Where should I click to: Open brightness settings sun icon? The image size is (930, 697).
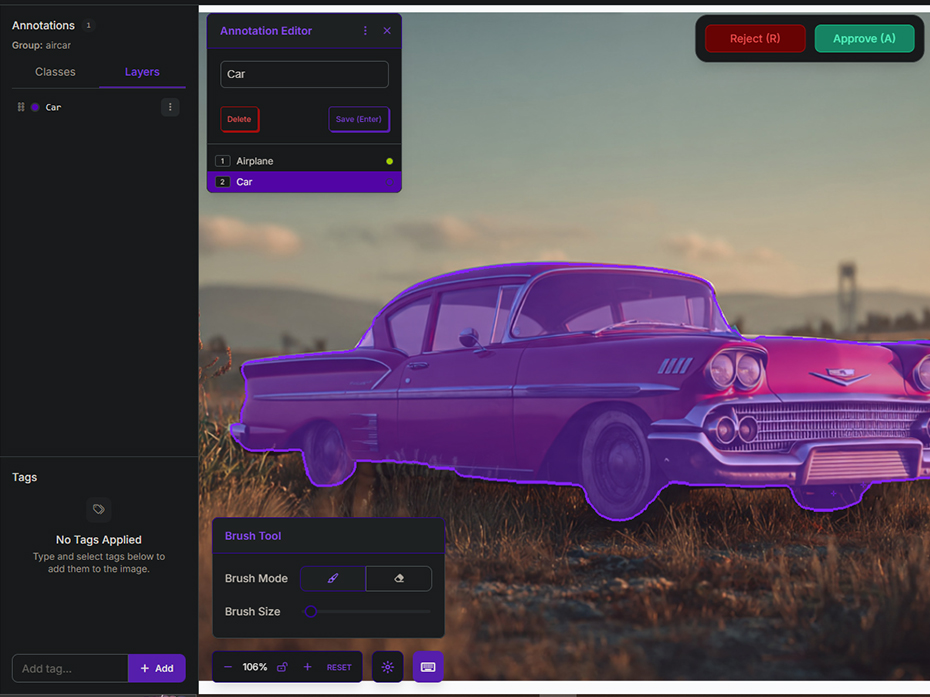pyautogui.click(x=388, y=667)
